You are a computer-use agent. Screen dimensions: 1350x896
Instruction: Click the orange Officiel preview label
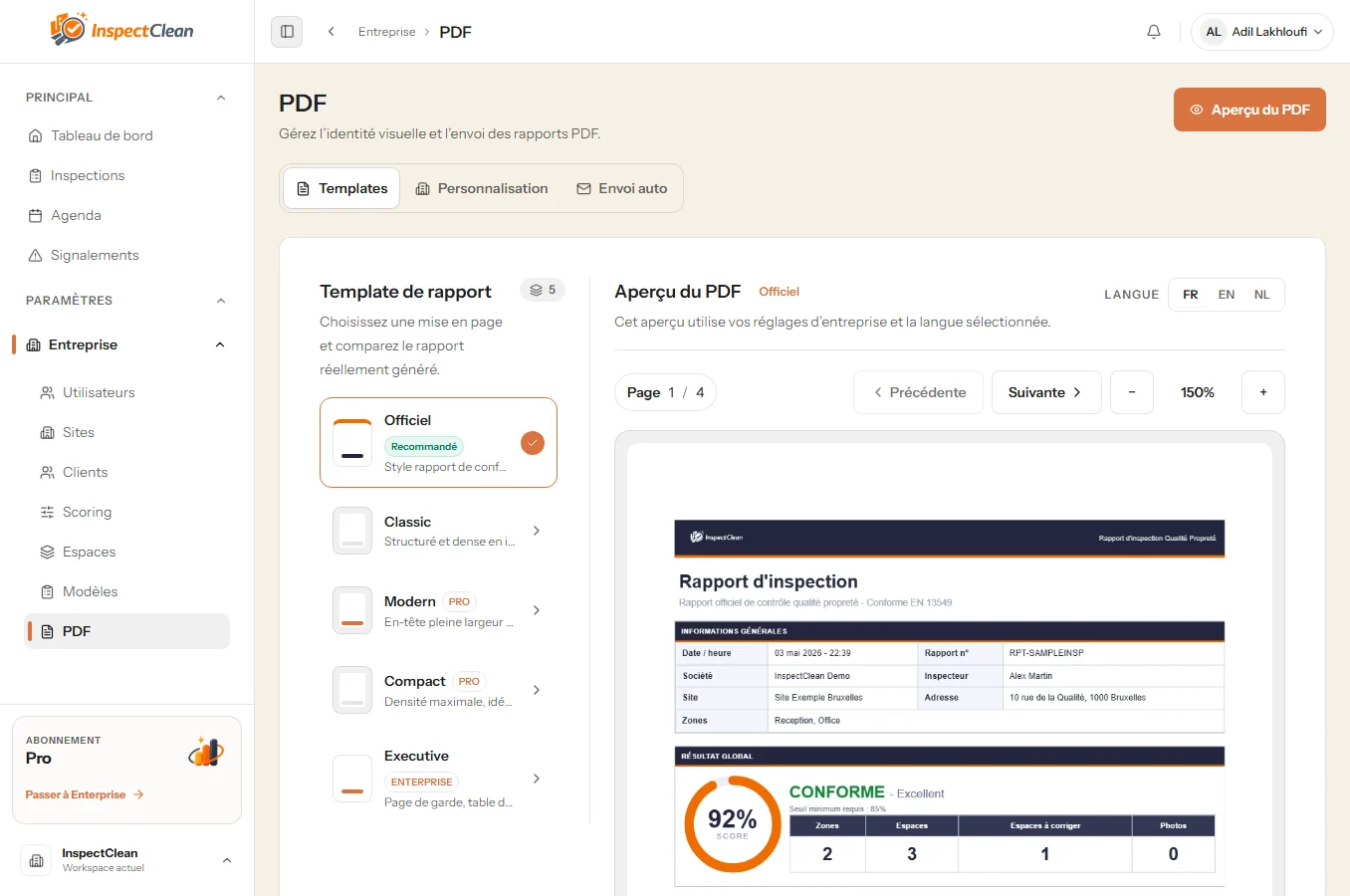[780, 292]
